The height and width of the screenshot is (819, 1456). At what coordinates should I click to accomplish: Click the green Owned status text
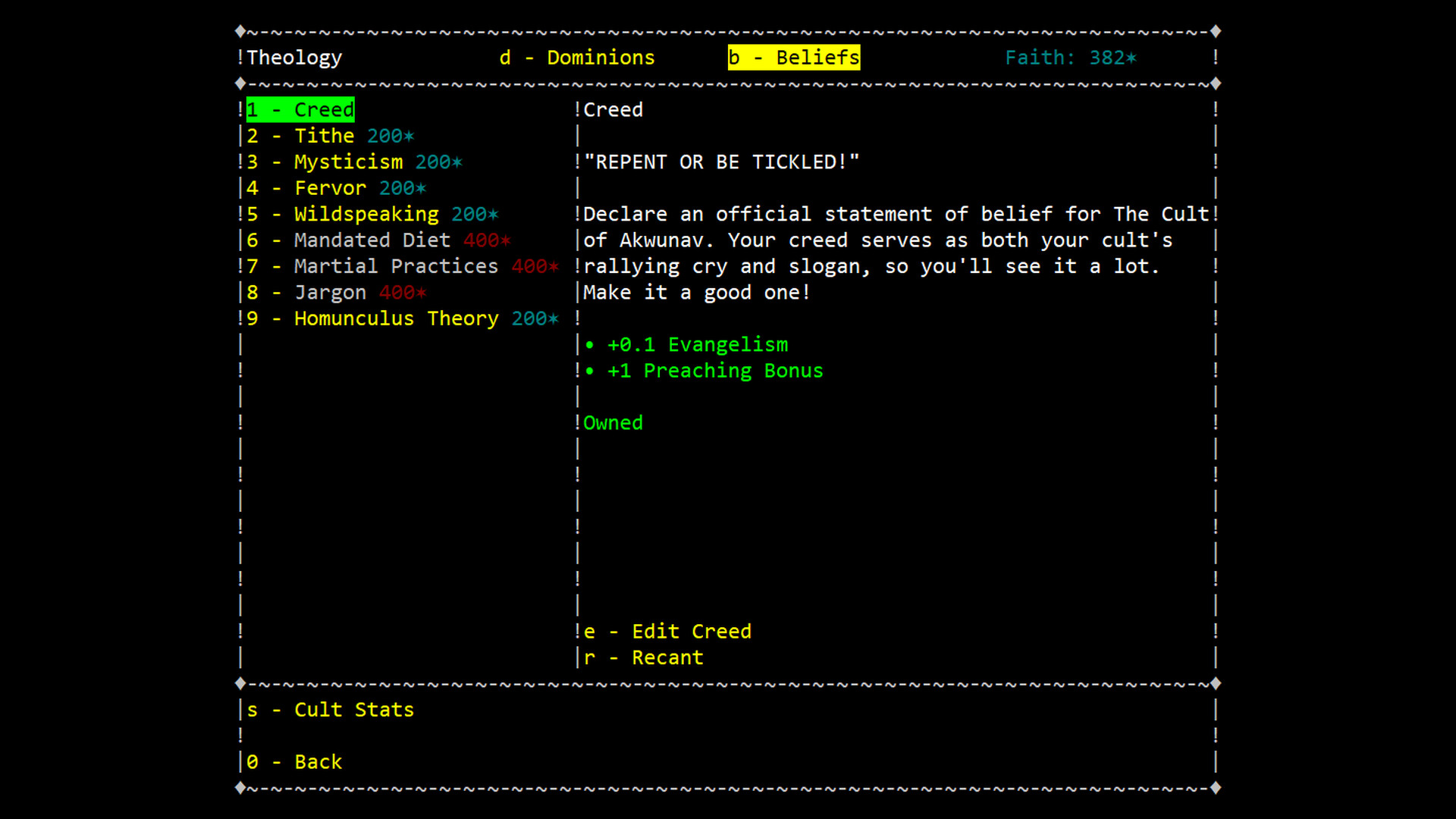[613, 423]
